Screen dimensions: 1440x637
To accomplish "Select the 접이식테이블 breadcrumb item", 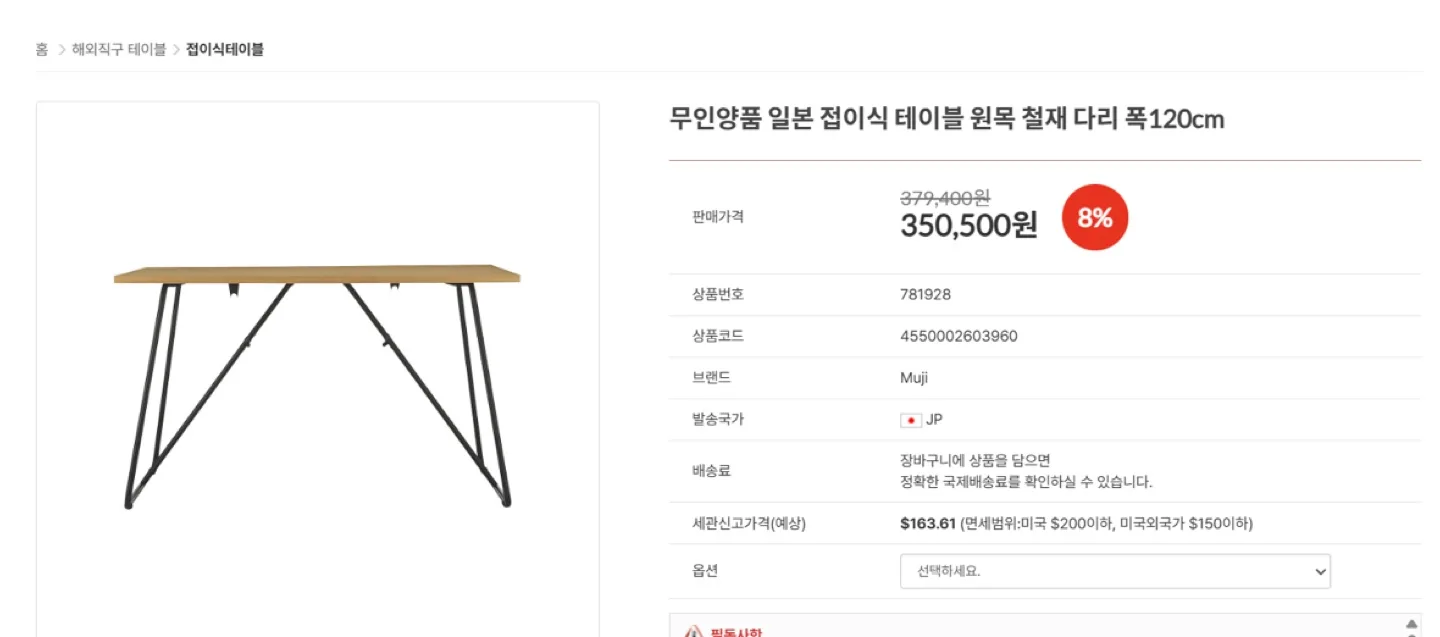I will point(225,49).
